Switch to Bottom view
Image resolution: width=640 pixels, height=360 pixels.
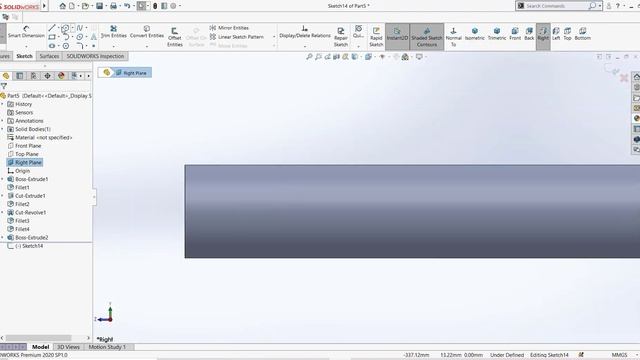582,34
